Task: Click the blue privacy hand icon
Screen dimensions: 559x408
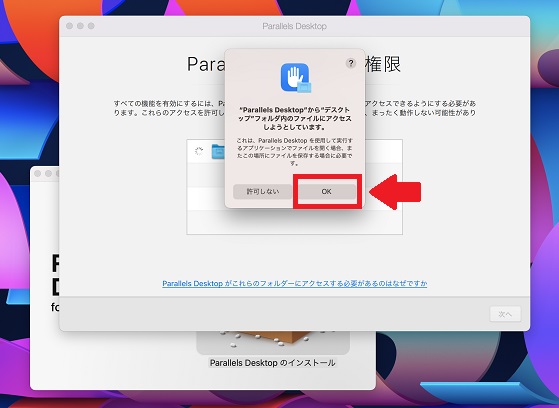Action: (x=296, y=78)
